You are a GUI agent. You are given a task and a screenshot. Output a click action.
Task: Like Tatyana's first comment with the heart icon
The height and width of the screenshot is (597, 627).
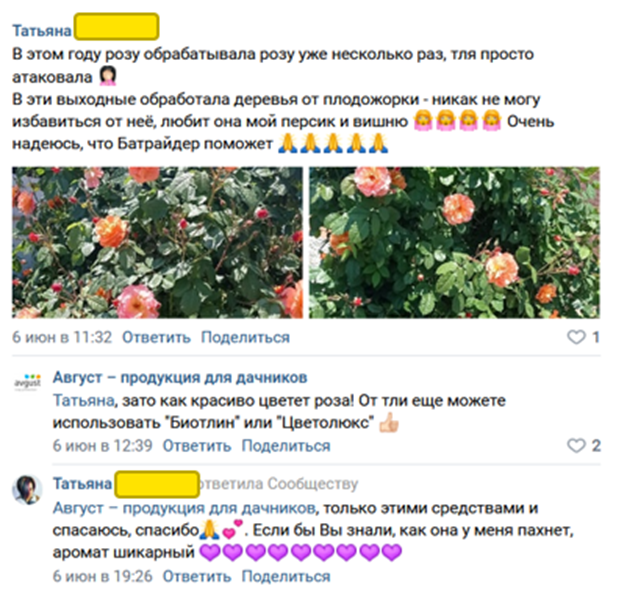pos(576,337)
